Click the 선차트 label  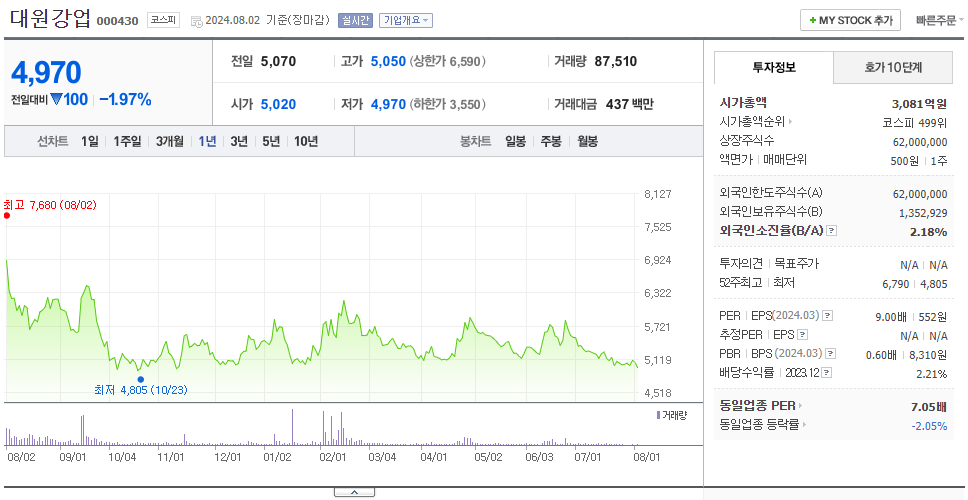click(x=52, y=141)
